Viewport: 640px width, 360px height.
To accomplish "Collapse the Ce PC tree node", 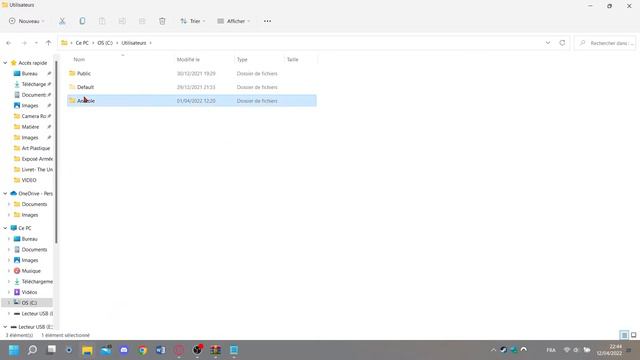I will (5, 228).
